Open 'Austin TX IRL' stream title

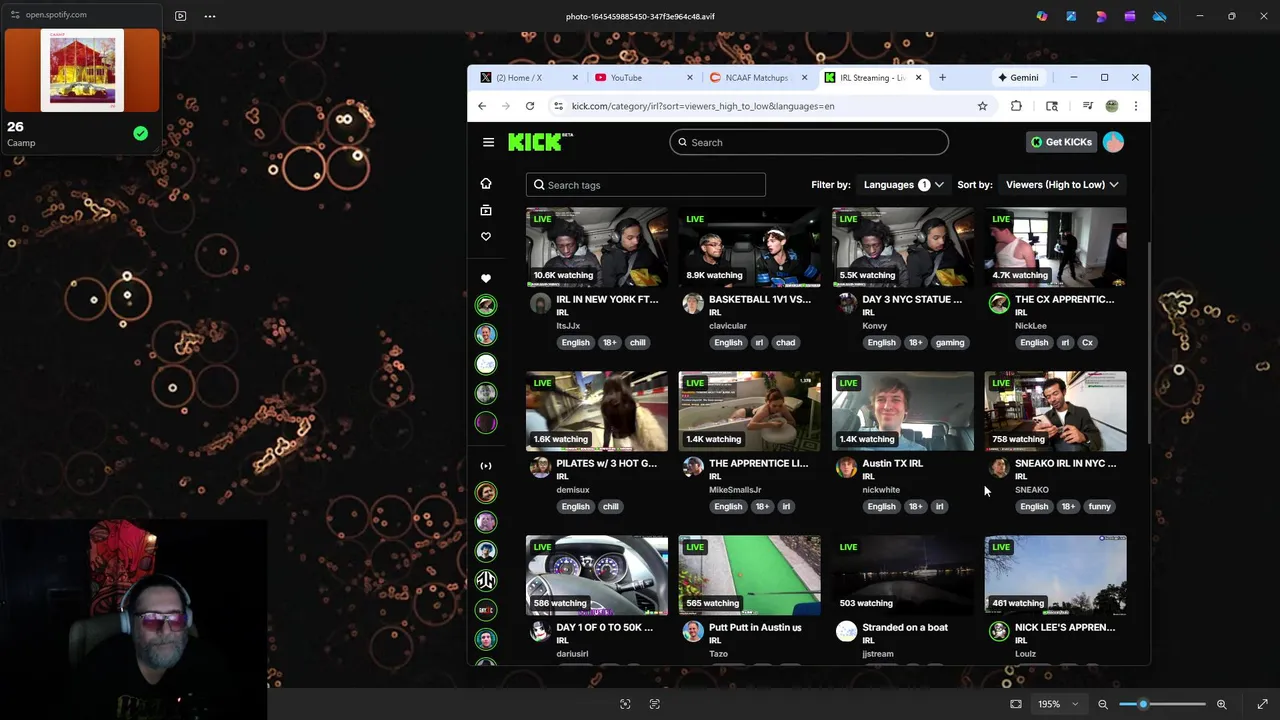(892, 463)
